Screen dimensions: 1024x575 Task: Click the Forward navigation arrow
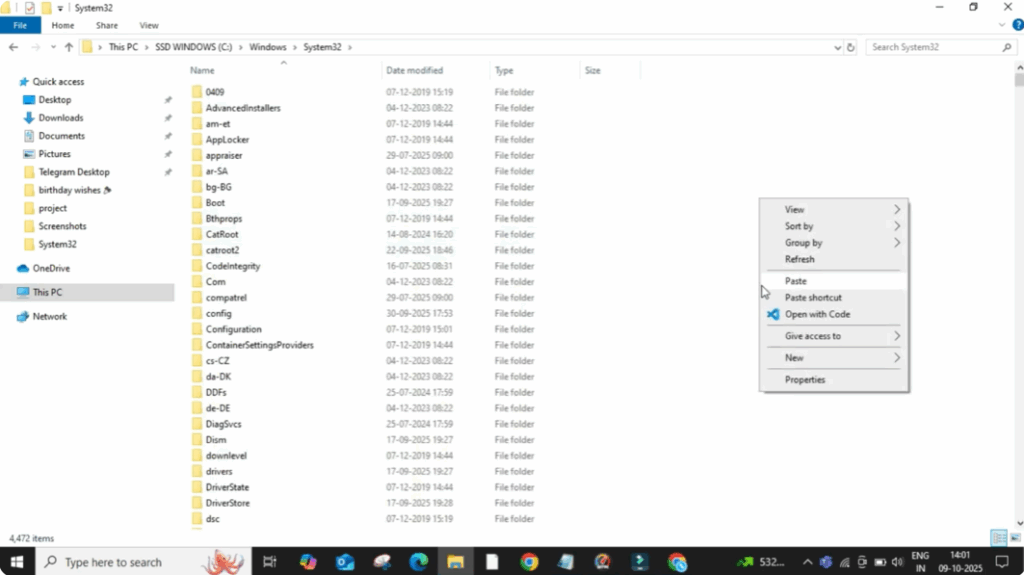[35, 47]
